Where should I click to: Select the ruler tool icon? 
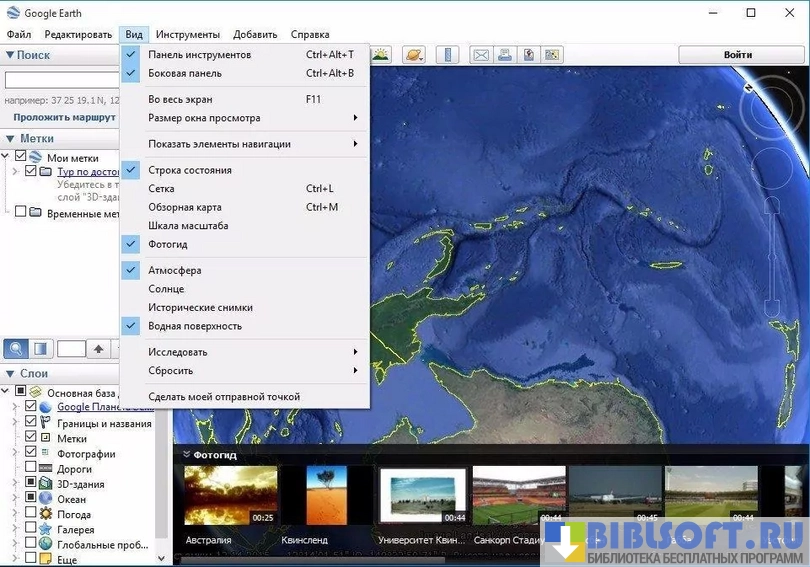tap(448, 55)
